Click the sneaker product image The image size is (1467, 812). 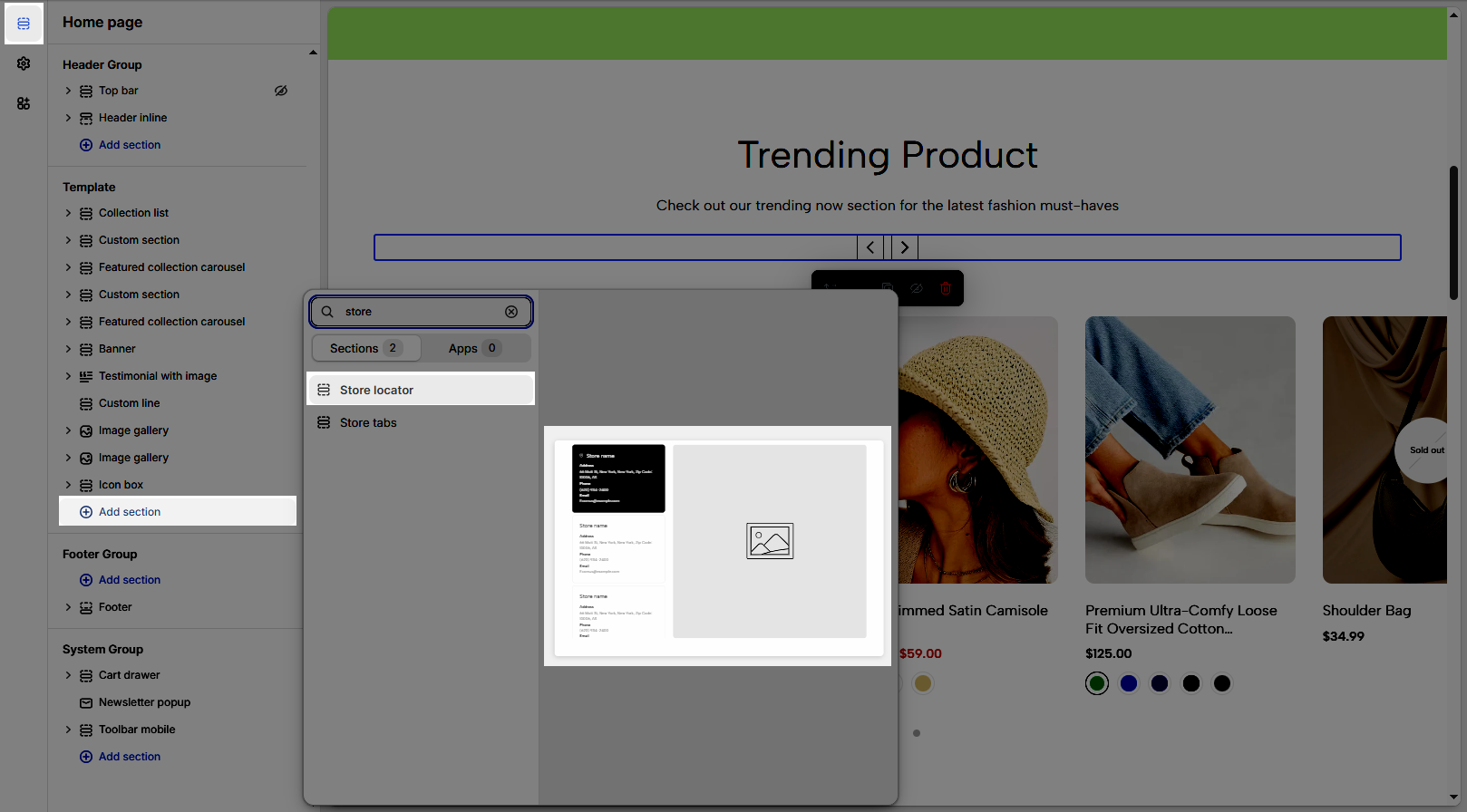coord(1190,449)
